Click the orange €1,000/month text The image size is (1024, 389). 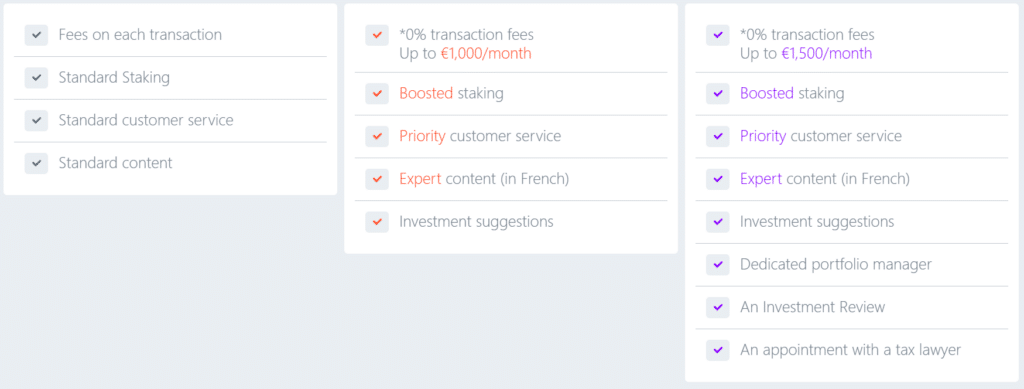[486, 54]
